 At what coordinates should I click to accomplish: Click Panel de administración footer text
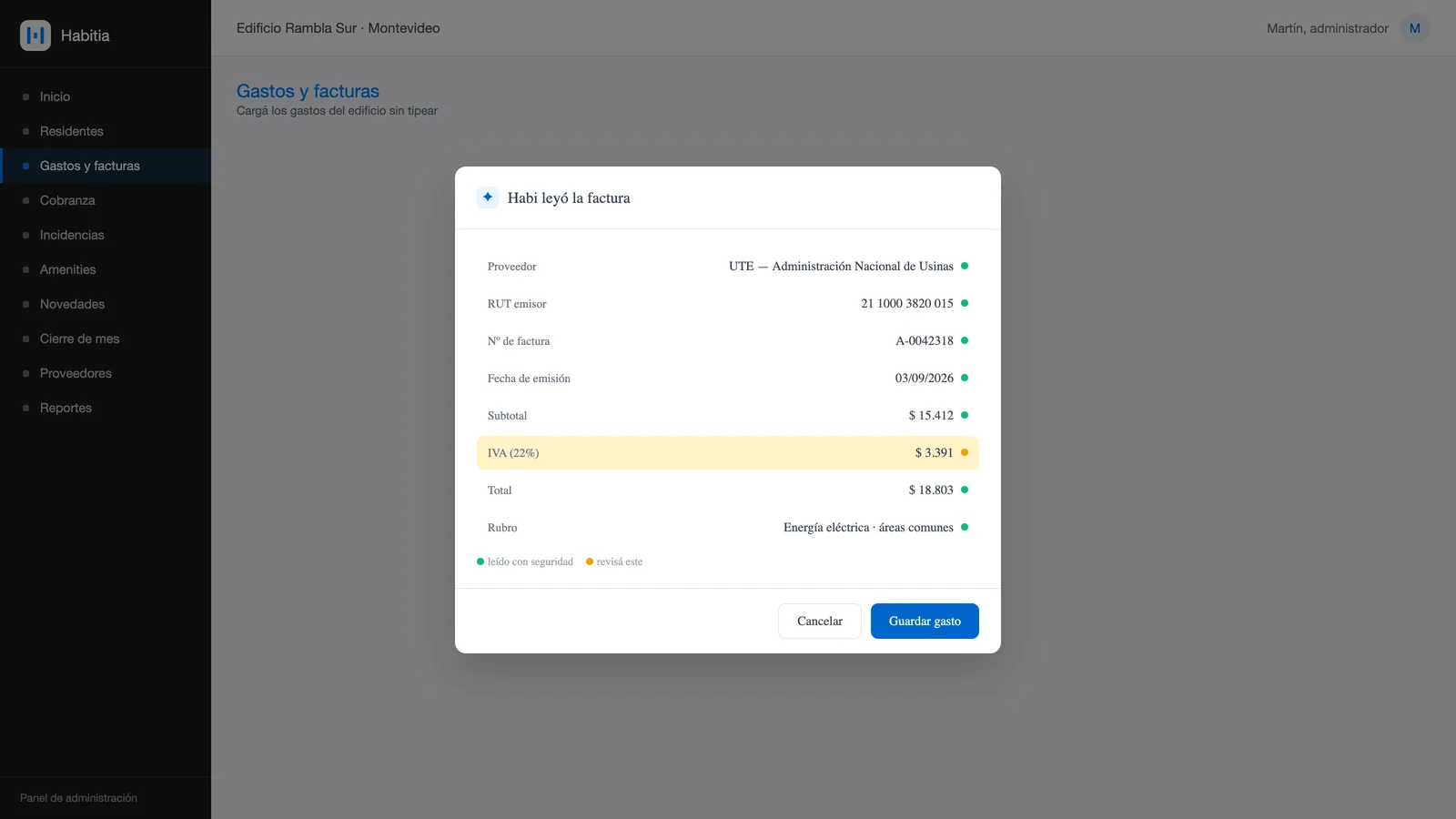78,798
